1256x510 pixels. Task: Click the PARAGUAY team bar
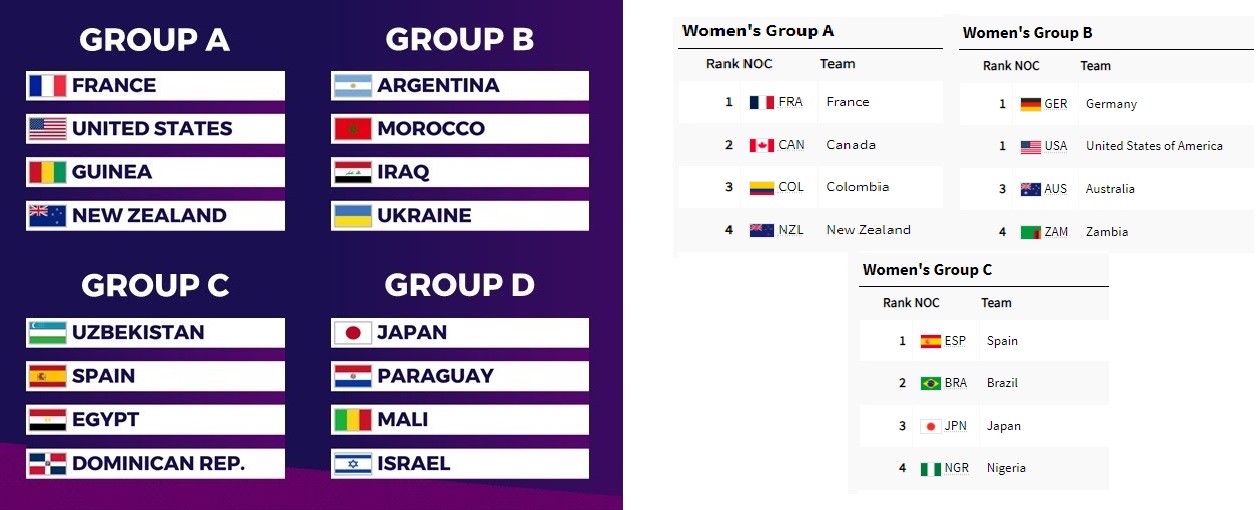460,376
